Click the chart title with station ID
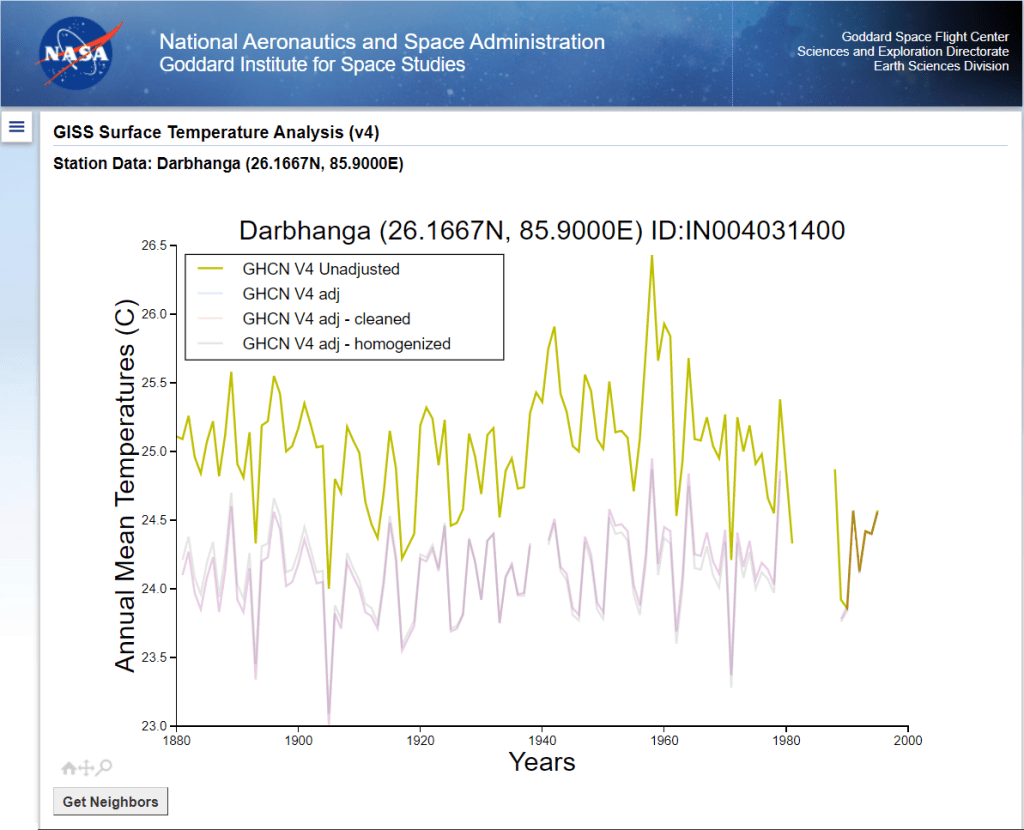Viewport: 1024px width, 830px height. click(x=542, y=230)
